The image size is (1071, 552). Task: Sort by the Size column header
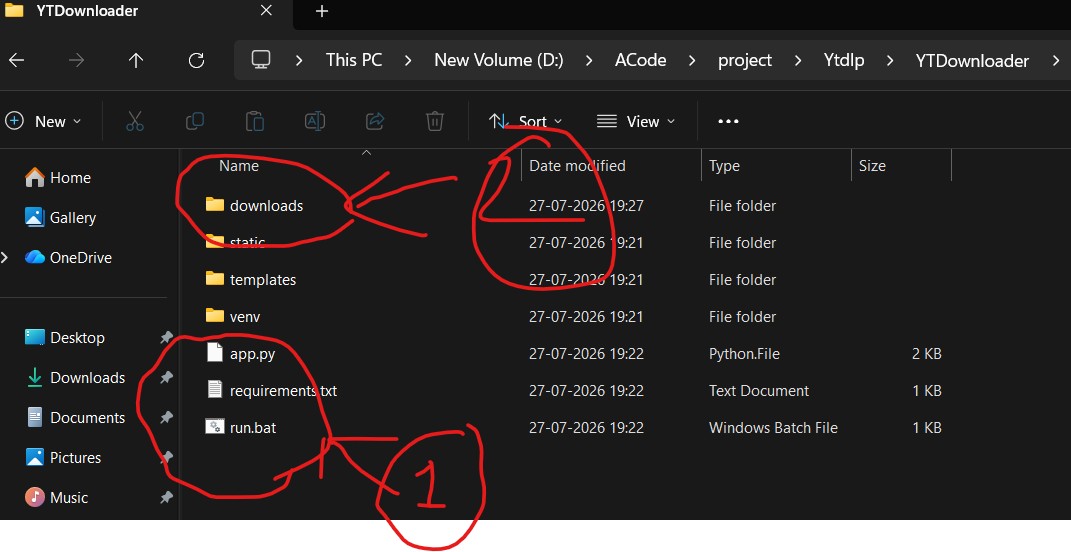872,166
